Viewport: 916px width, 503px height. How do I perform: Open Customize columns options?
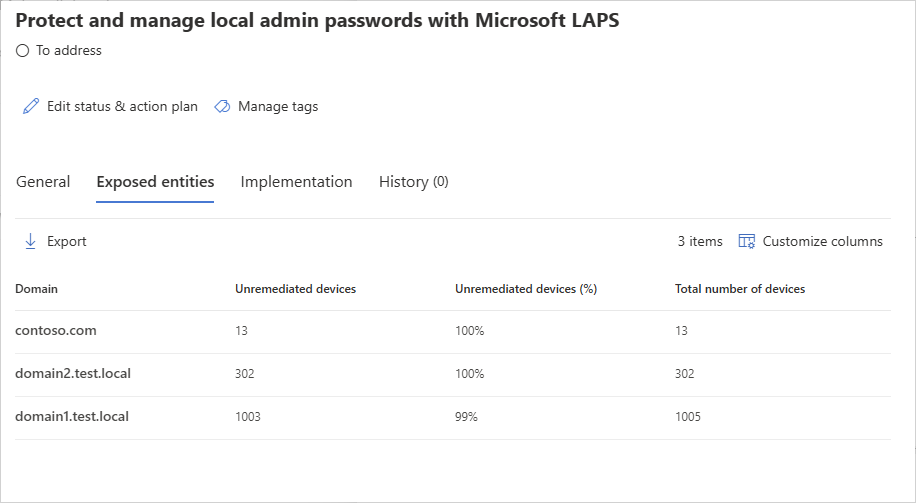click(822, 241)
